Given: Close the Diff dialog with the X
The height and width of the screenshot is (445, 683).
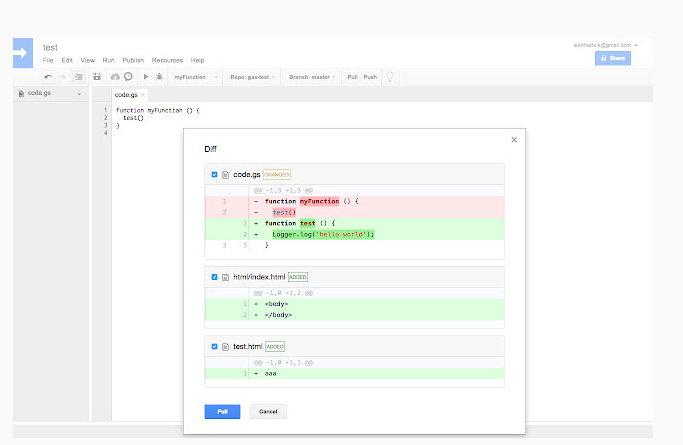Looking at the screenshot, I should [x=514, y=140].
